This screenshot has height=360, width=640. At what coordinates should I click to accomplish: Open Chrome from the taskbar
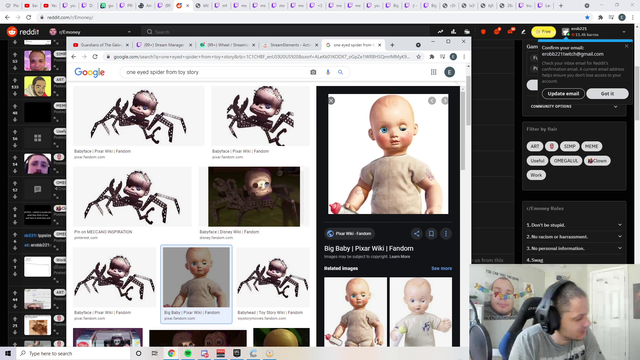171,353
